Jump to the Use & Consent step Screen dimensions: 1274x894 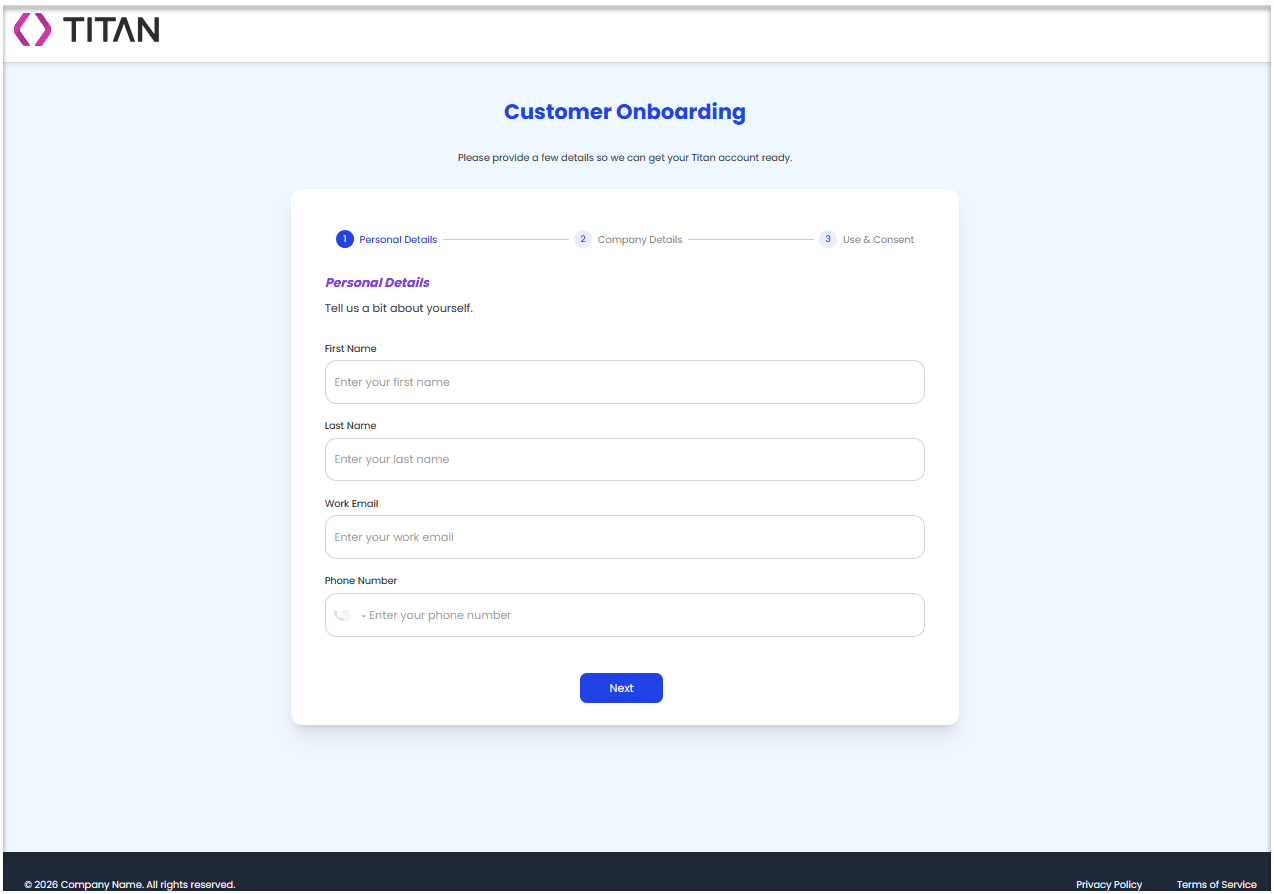[877, 239]
